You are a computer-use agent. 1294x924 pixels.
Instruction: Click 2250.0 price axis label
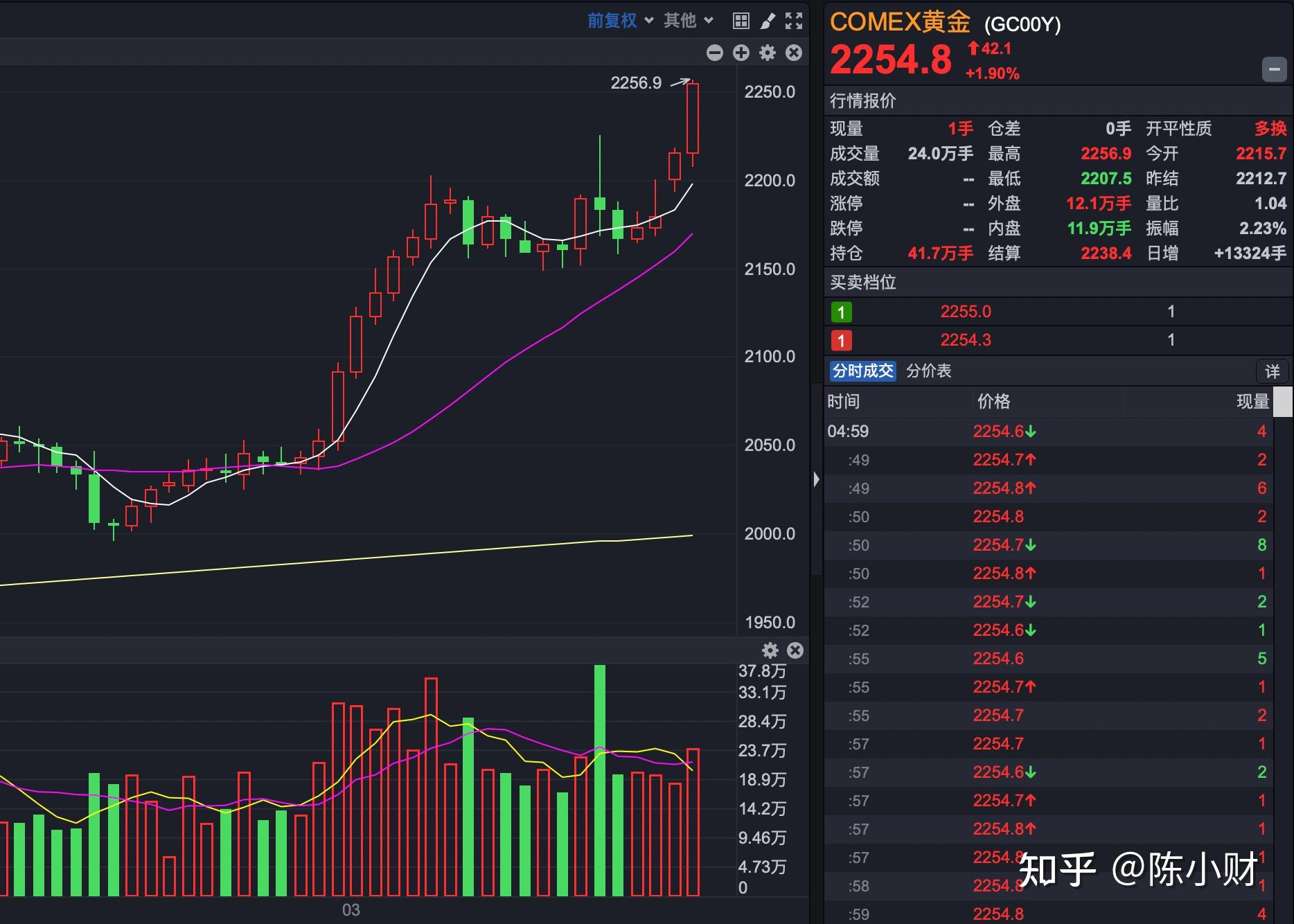pyautogui.click(x=770, y=92)
